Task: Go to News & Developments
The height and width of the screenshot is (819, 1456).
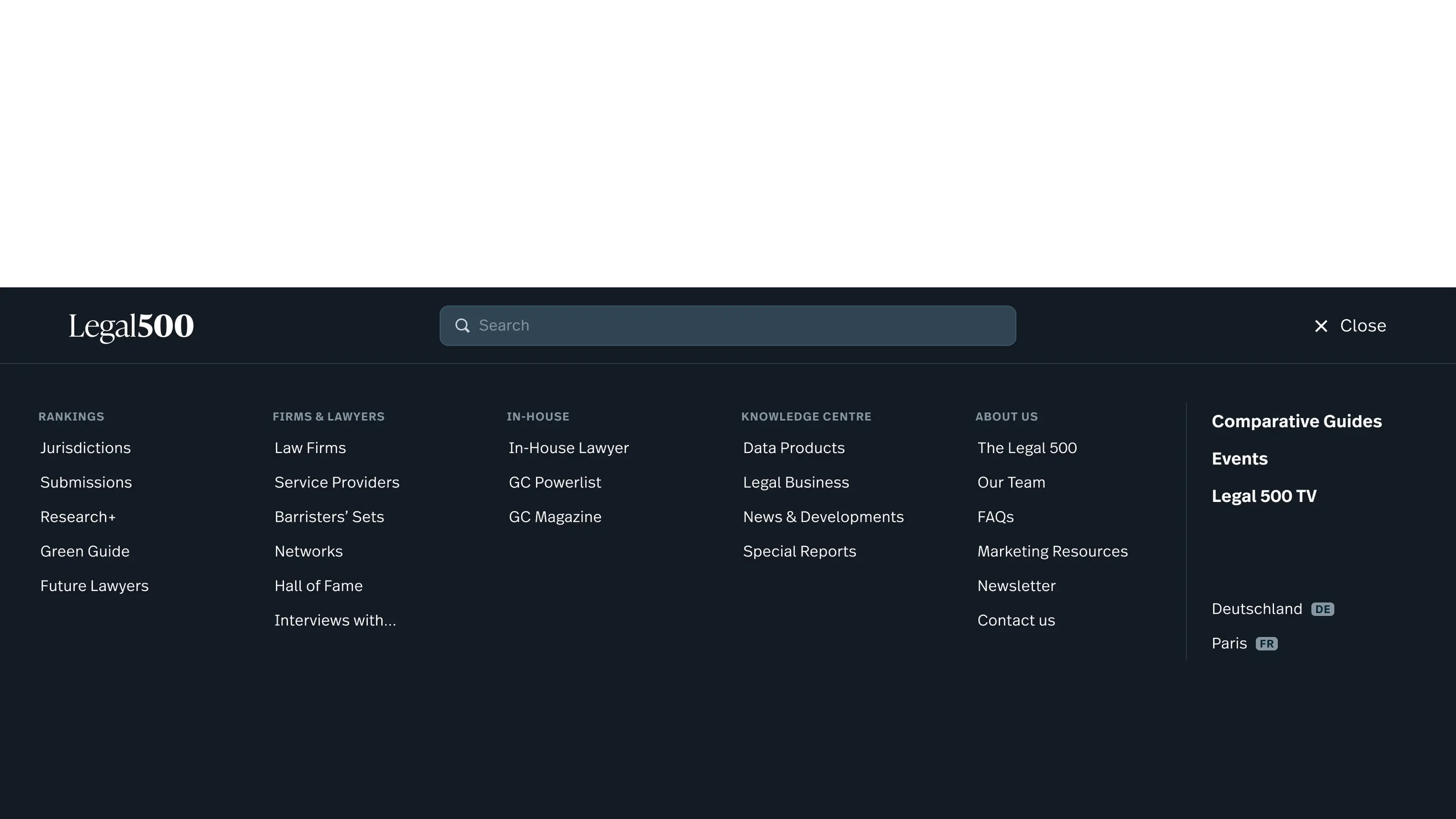Action: click(823, 517)
